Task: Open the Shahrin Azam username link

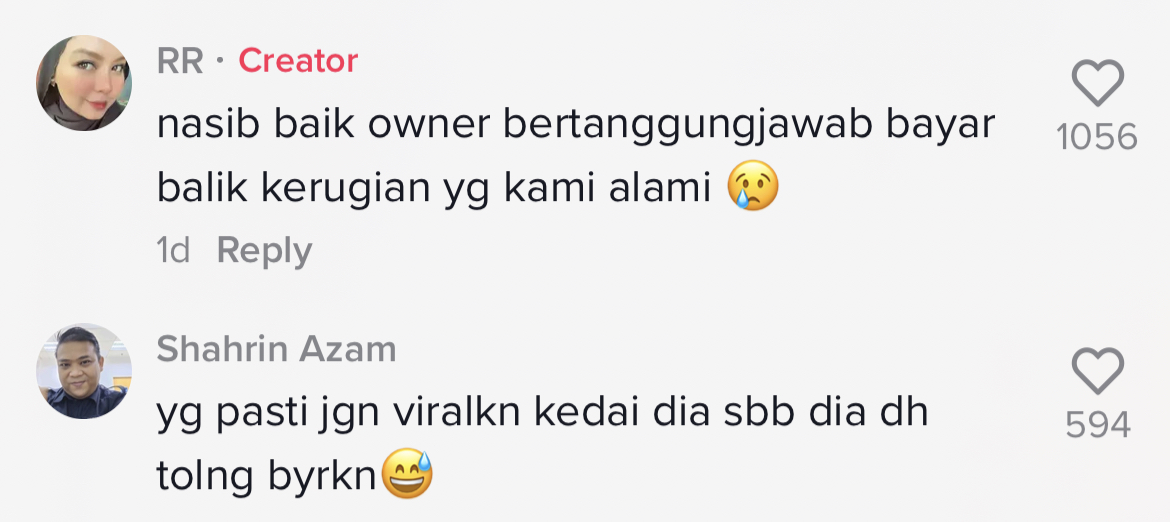Action: pos(276,349)
